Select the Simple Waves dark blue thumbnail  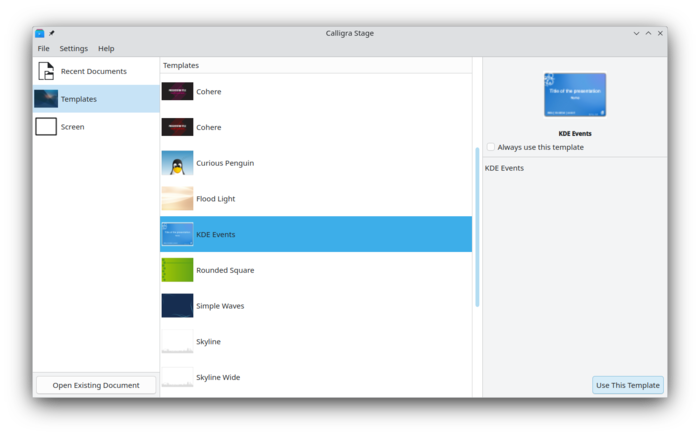[177, 306]
